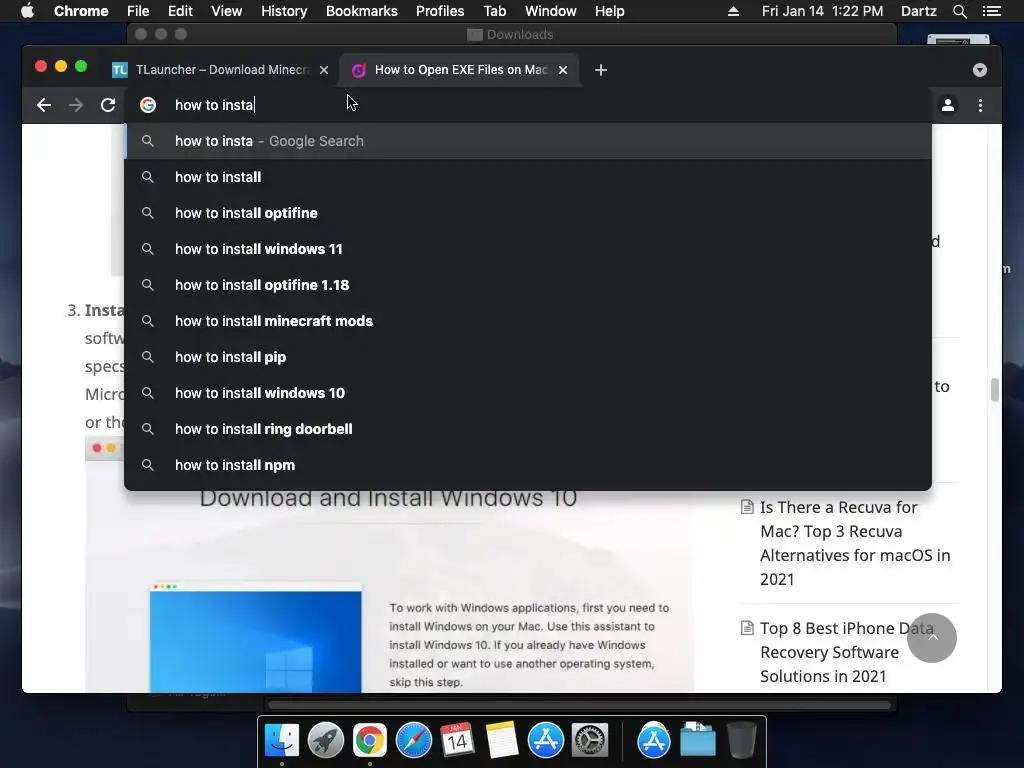Click document icon beside iPhone Data Recovery article

point(747,628)
